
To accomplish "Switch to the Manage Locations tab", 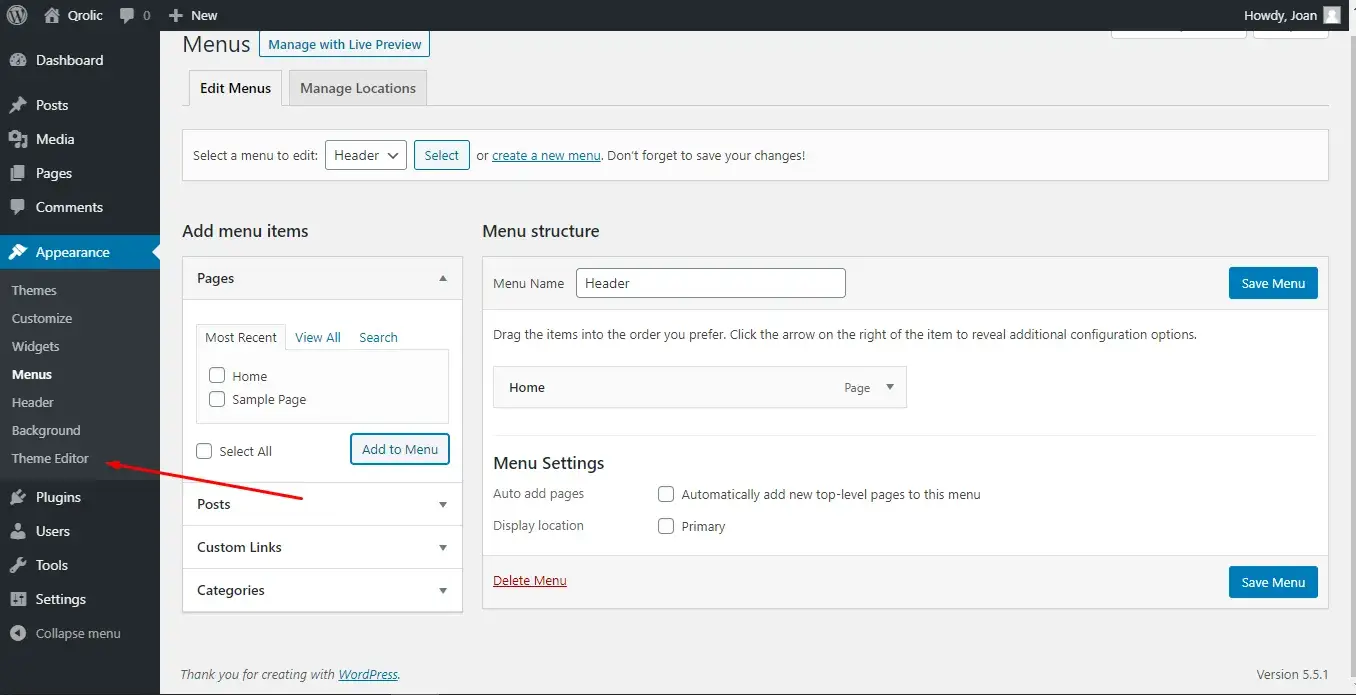I will click(x=357, y=88).
